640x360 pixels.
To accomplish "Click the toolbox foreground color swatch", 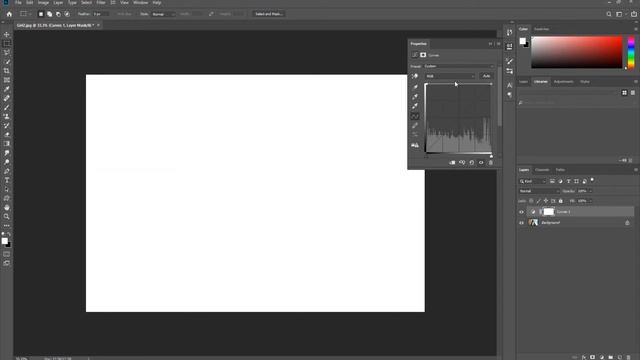I will click(x=4, y=241).
